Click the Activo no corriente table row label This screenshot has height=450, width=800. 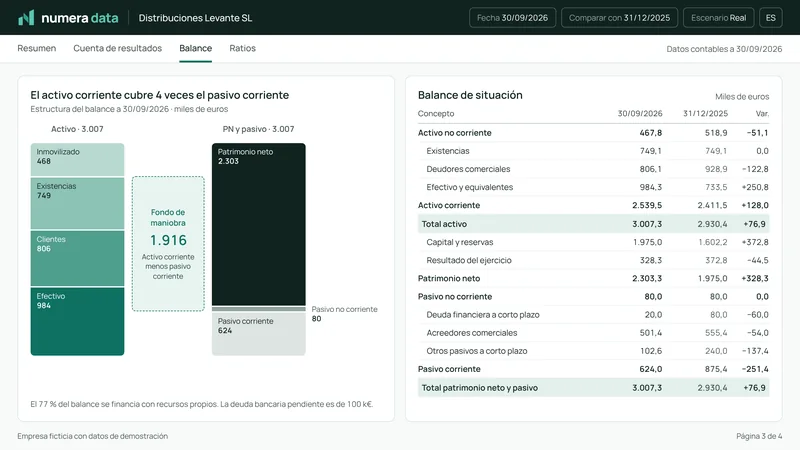(455, 133)
